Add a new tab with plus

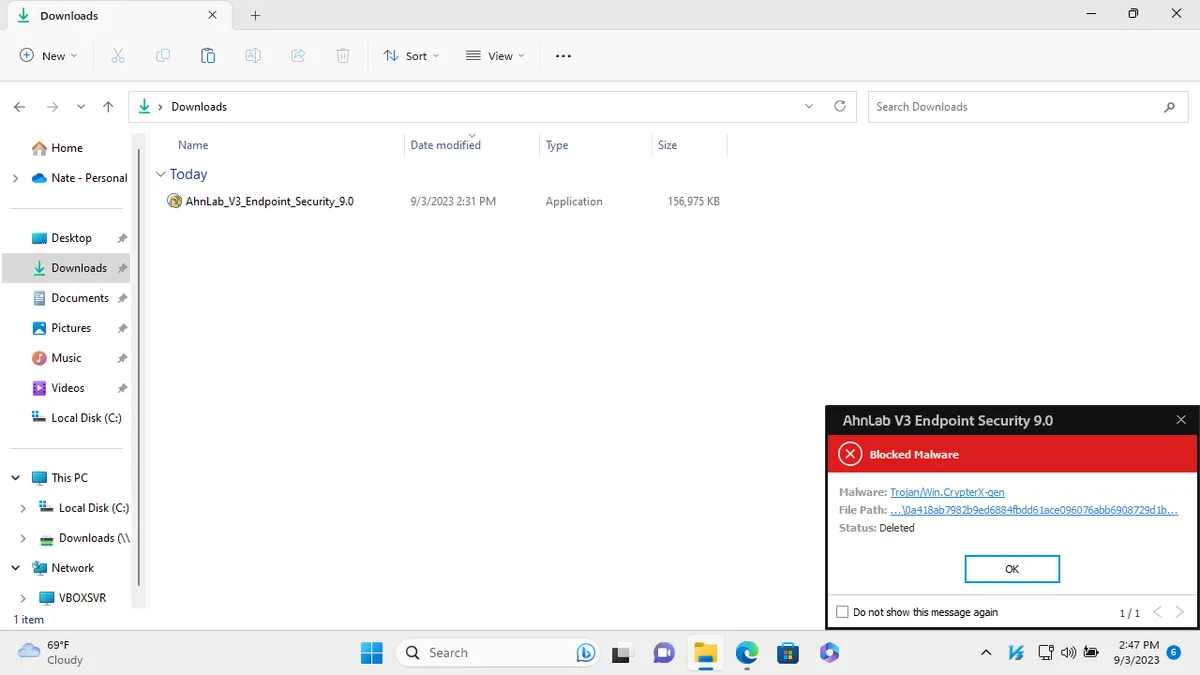click(255, 15)
